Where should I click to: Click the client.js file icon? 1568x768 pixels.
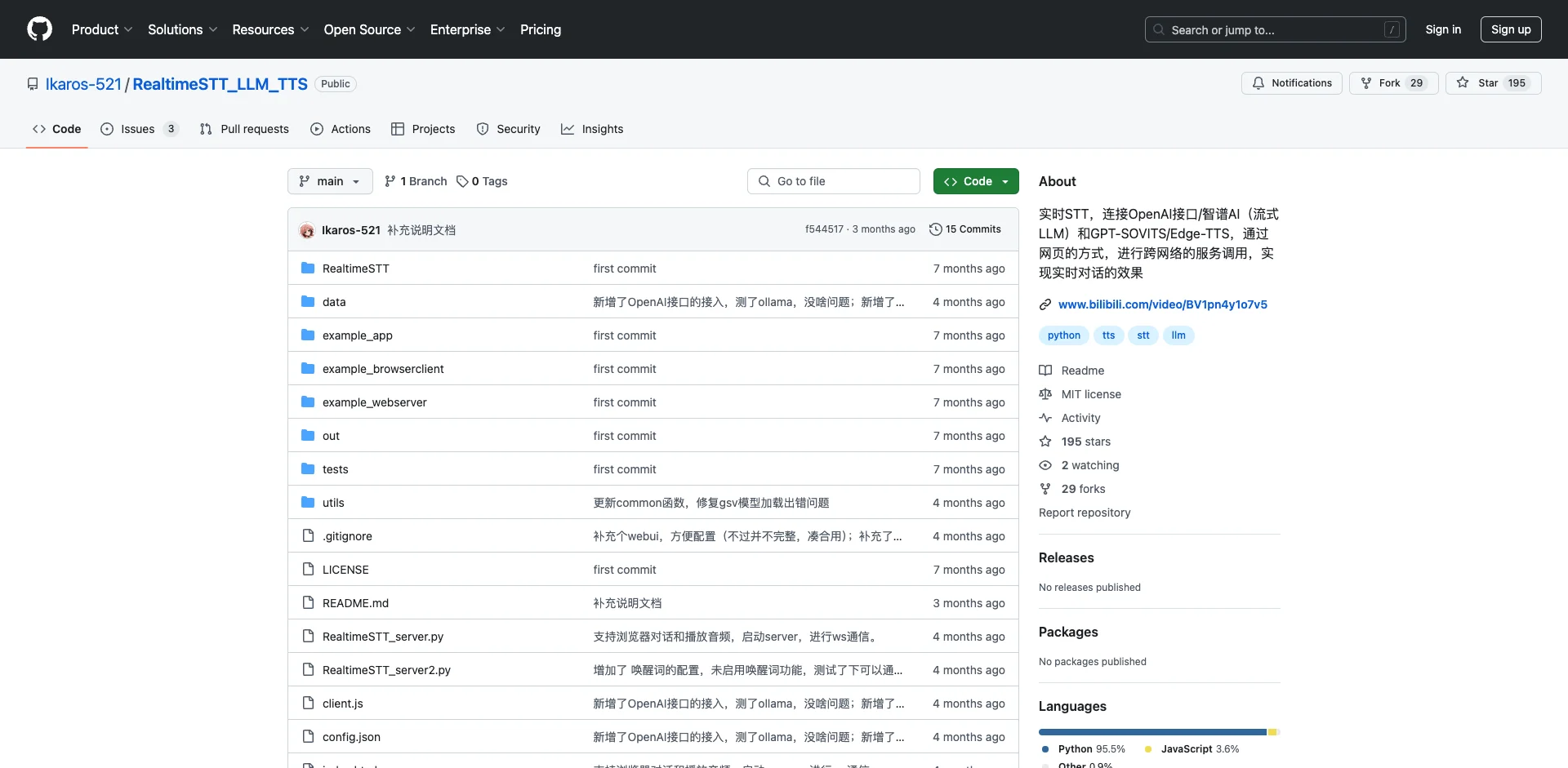point(308,703)
